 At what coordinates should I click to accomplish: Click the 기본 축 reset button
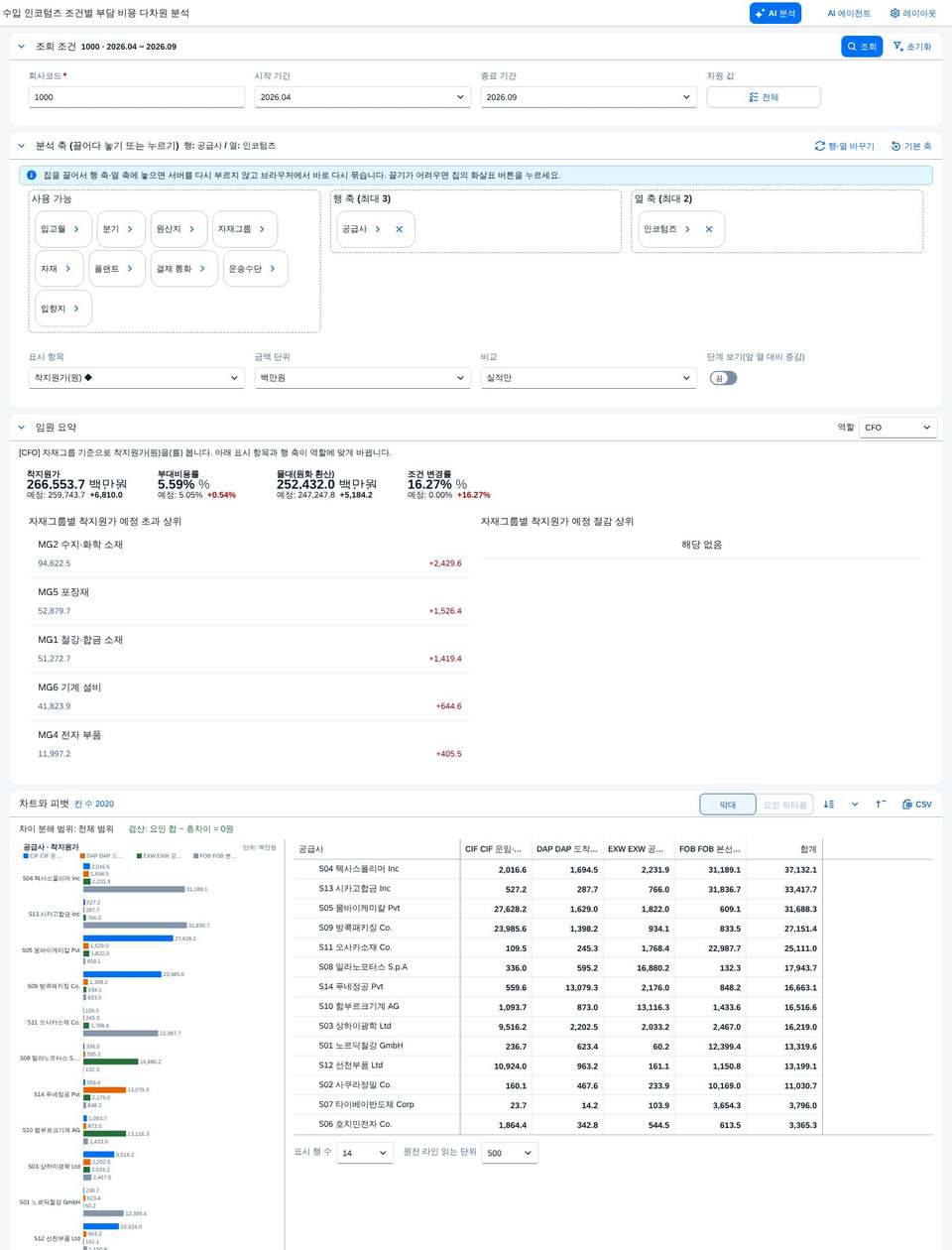pos(911,146)
